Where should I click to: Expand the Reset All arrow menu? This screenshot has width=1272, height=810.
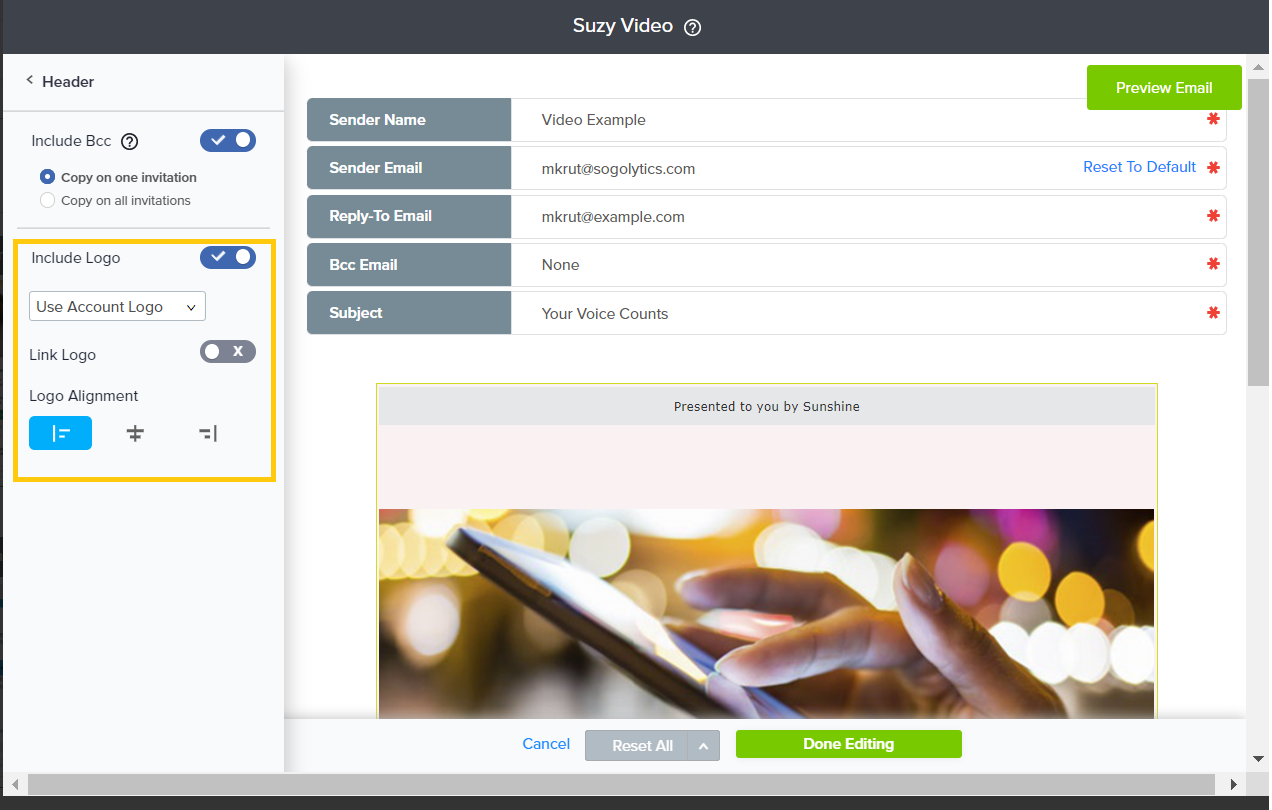tap(704, 745)
